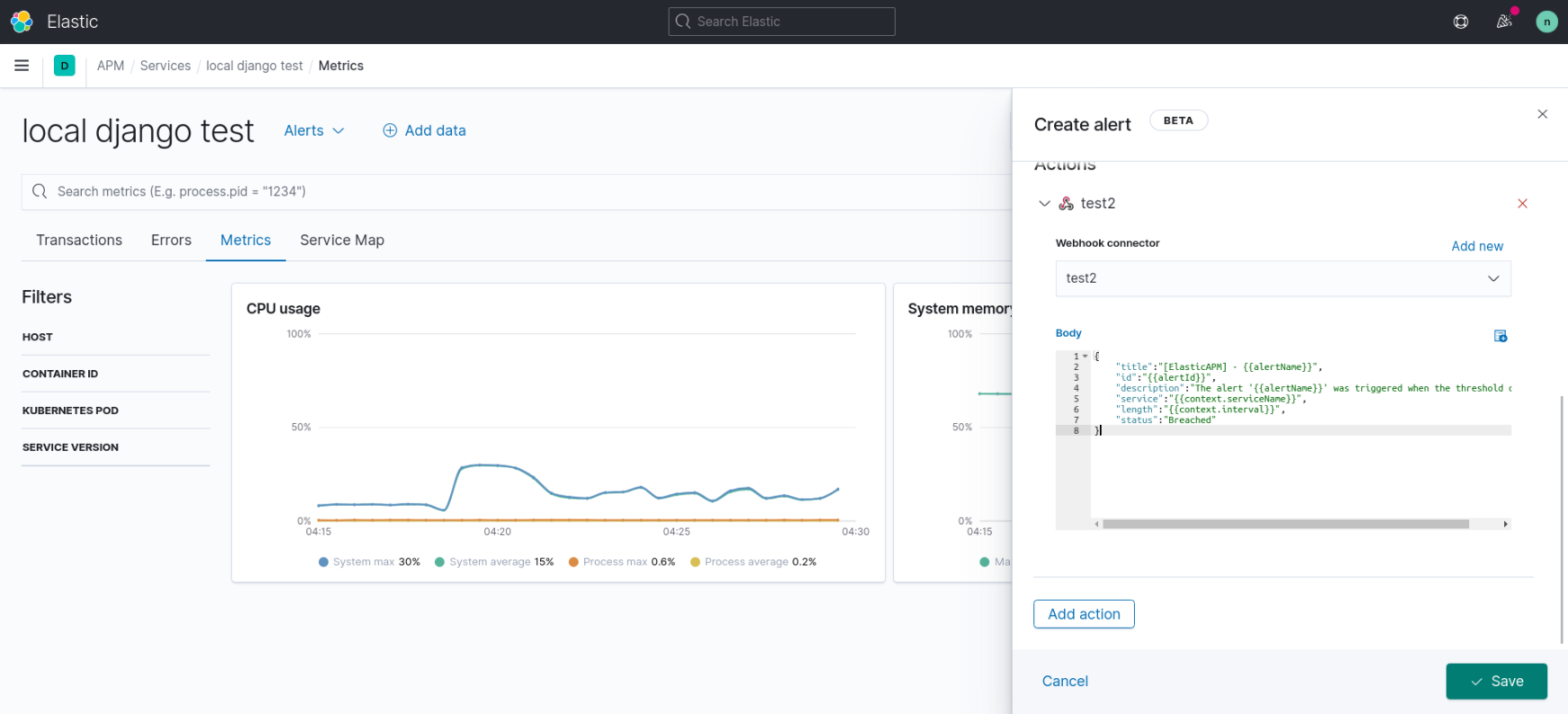Open the user profile avatar

tap(1546, 22)
